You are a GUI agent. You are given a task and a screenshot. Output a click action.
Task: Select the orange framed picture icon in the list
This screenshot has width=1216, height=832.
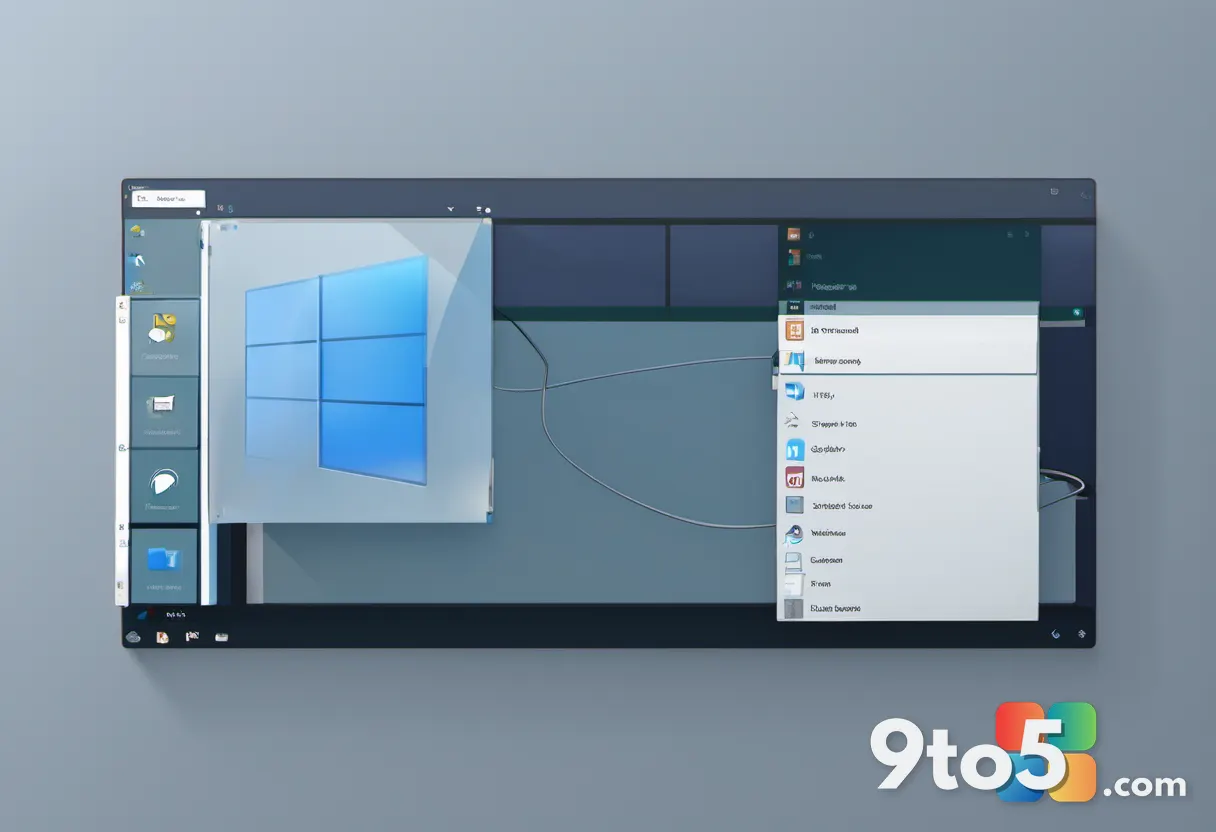[795, 331]
